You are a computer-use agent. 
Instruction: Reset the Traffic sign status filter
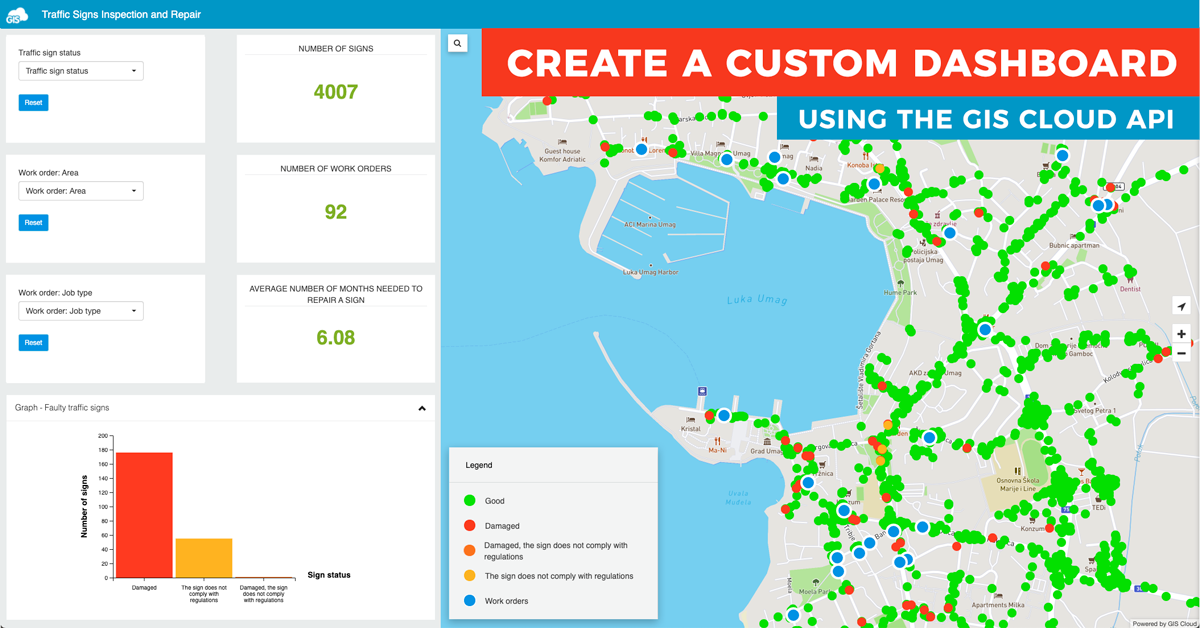pos(33,103)
